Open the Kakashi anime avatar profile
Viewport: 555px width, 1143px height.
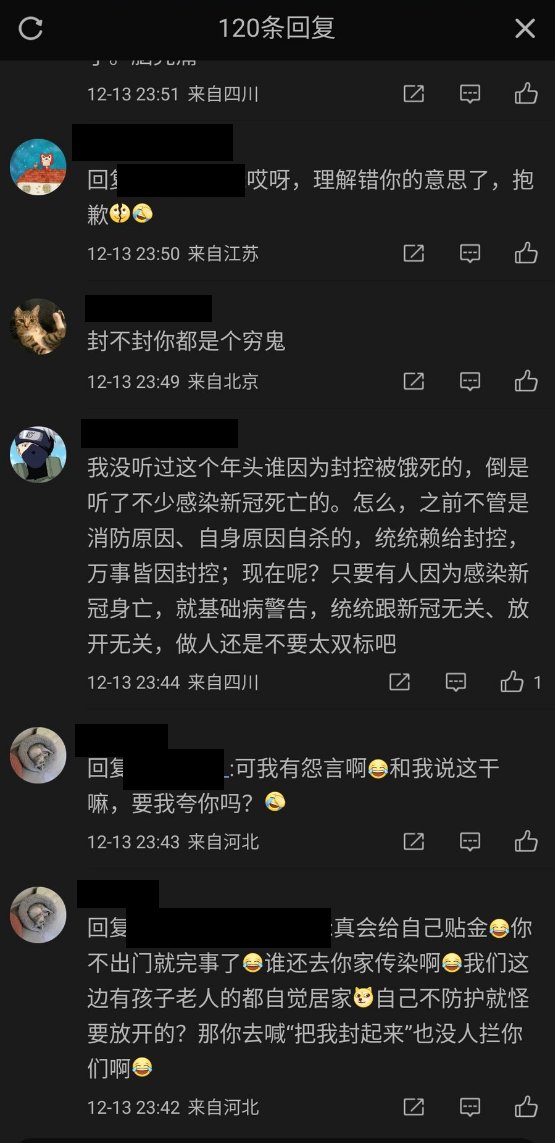[x=38, y=454]
